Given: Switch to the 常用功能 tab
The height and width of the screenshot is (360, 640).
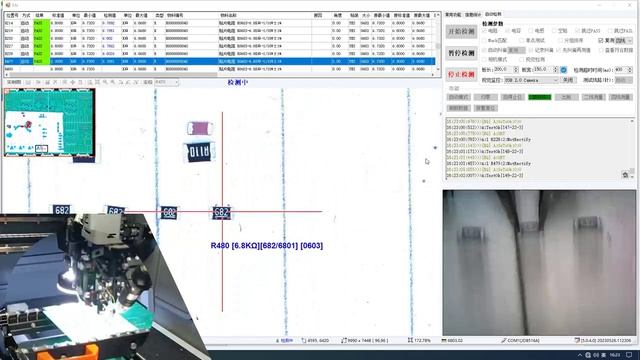Looking at the screenshot, I should pos(453,14).
